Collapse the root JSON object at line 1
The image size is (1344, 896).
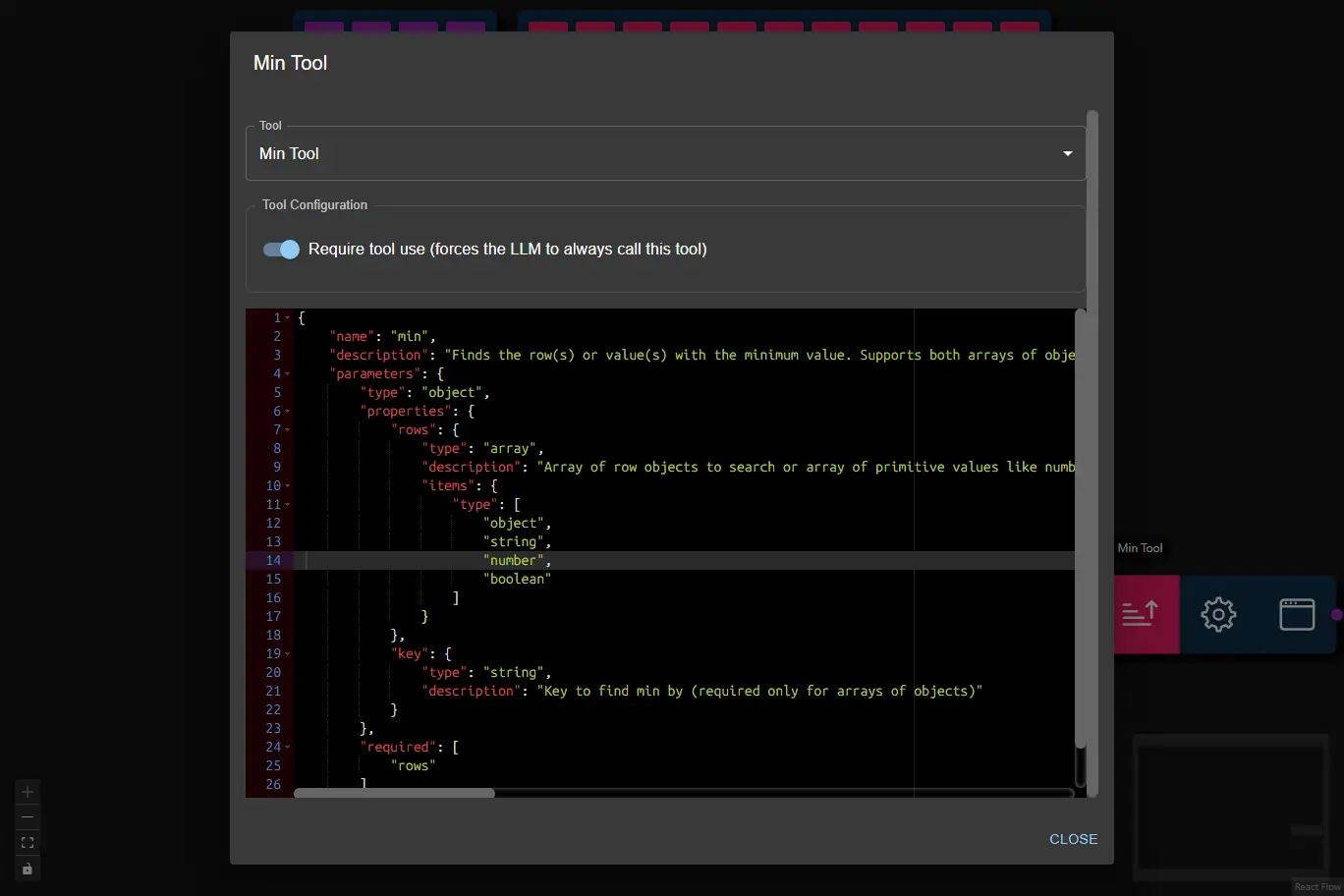click(288, 317)
